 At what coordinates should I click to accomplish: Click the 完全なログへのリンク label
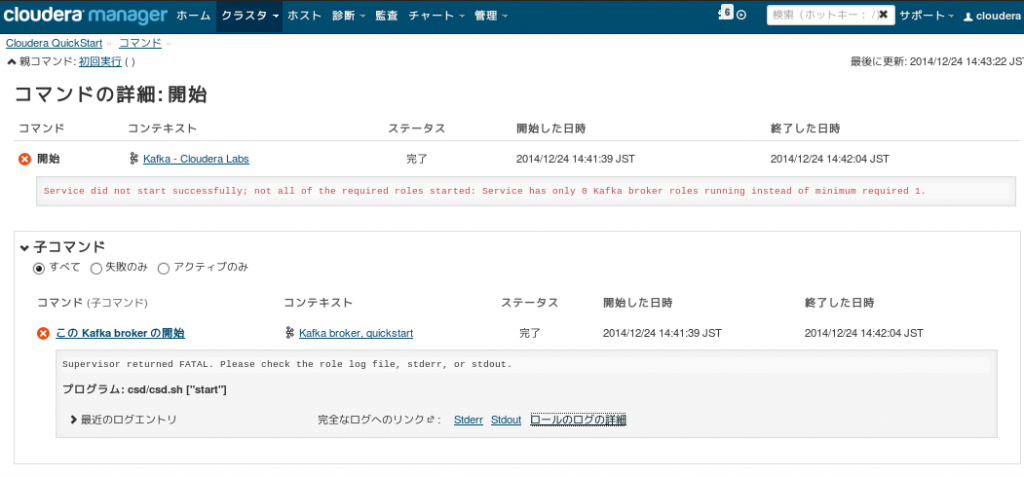(371, 420)
